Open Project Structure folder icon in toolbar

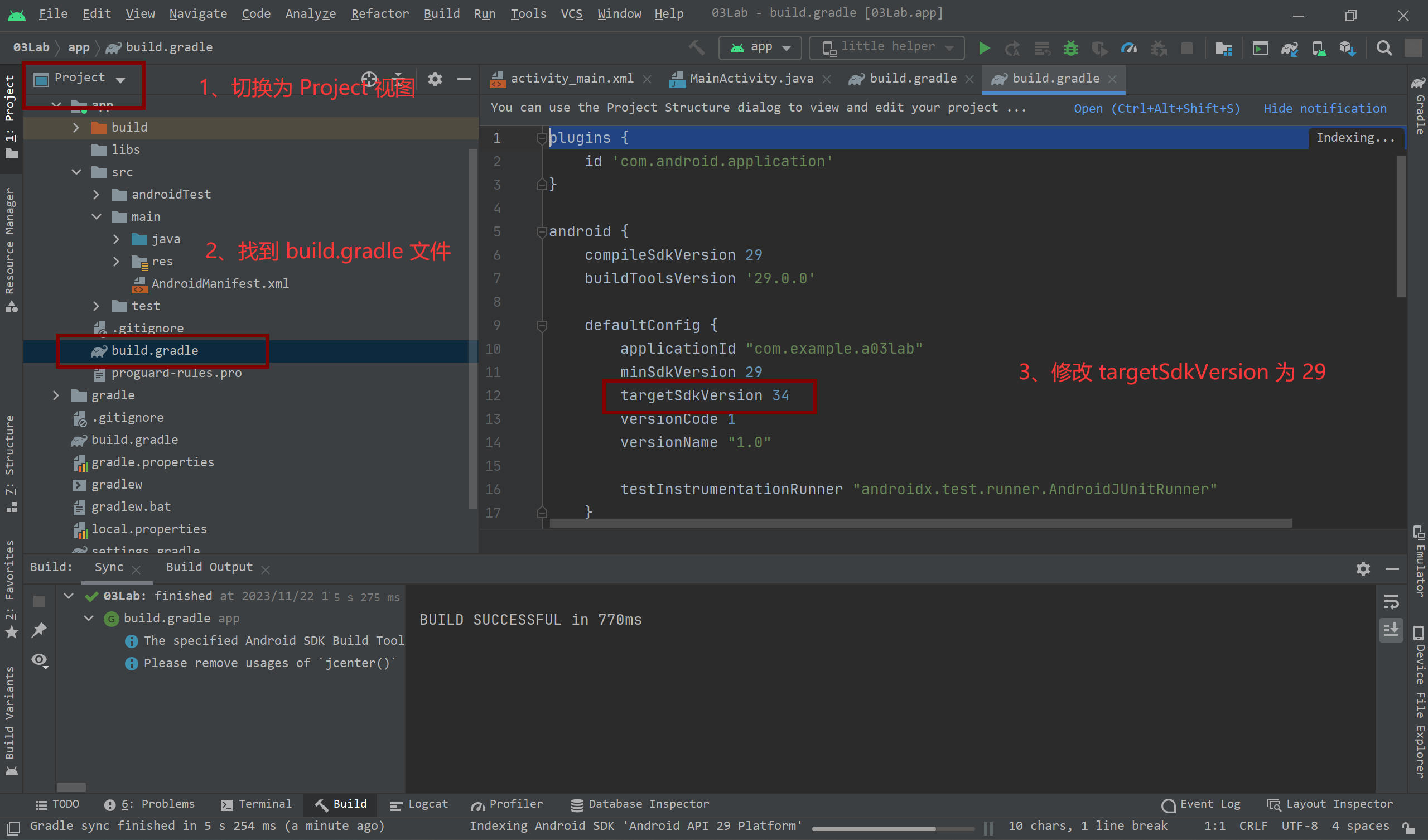(x=1224, y=48)
